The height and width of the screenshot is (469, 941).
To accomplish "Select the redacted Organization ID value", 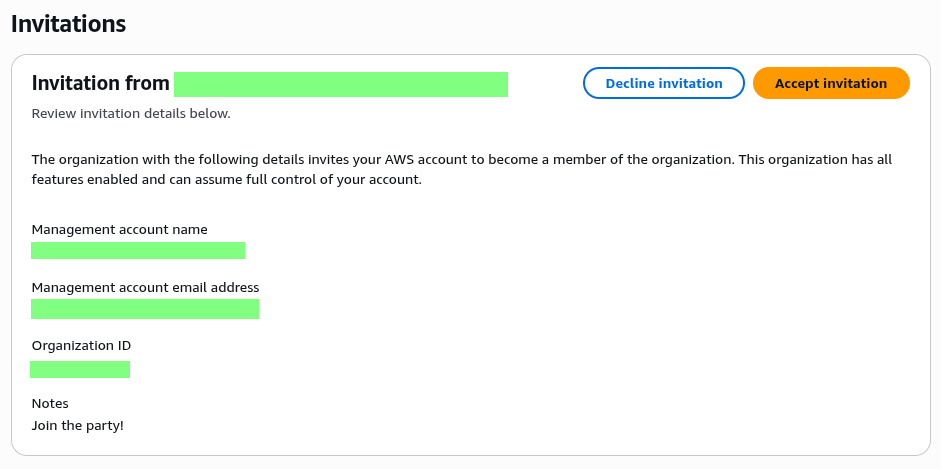I will coord(80,369).
